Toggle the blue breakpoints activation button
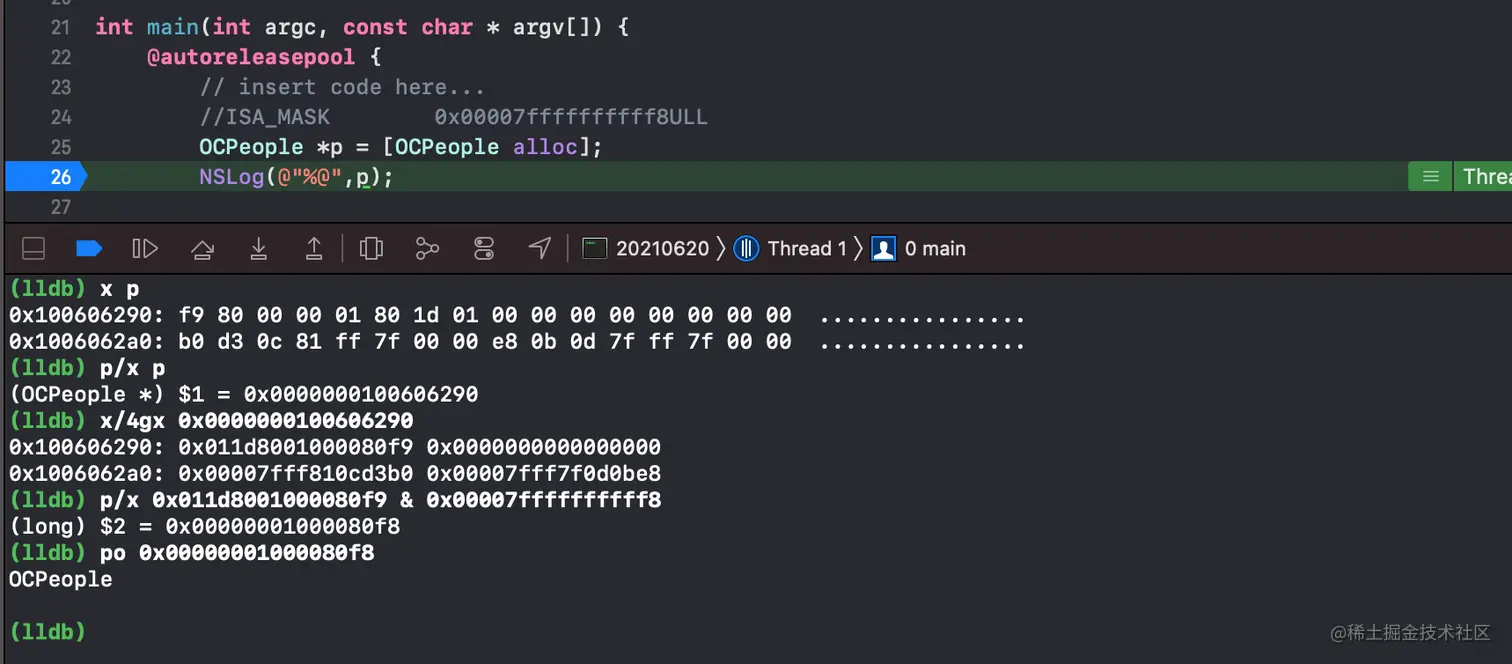 pyautogui.click(x=89, y=248)
